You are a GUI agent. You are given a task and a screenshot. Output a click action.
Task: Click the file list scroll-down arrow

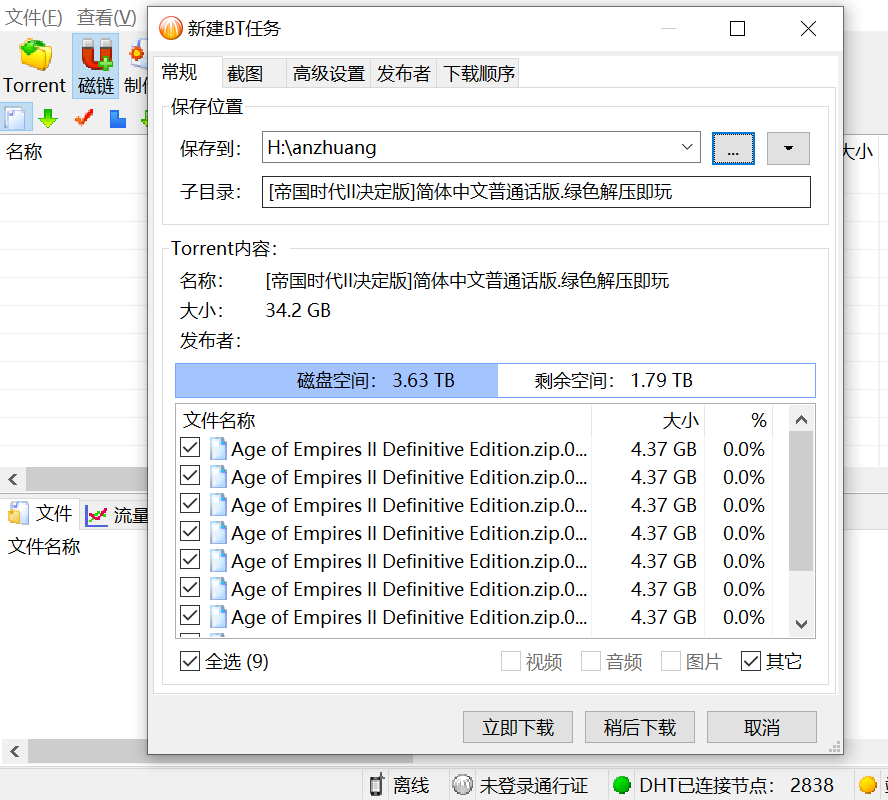click(801, 624)
